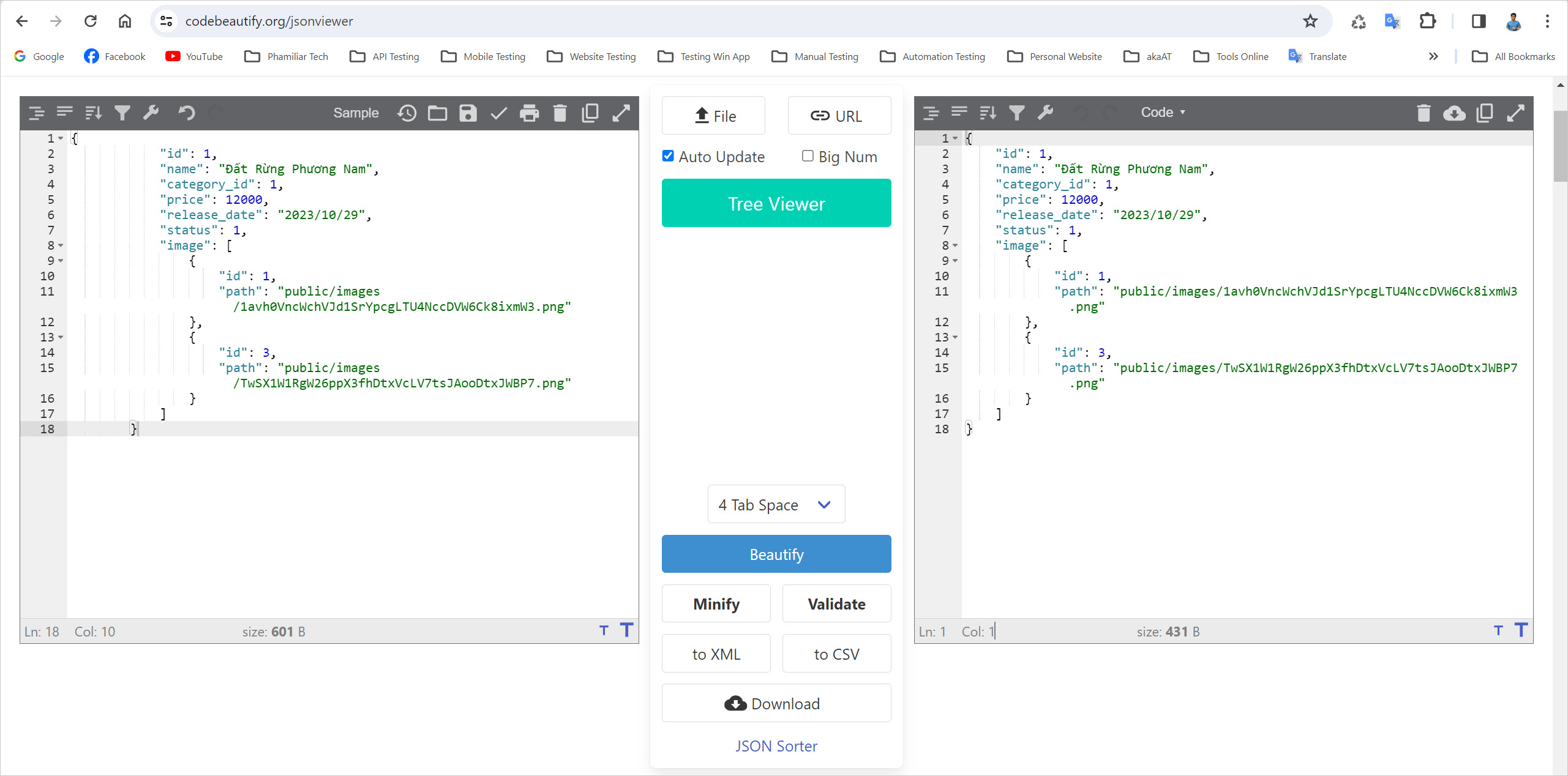Open YouTube bookmark
This screenshot has width=1568, height=776.
coord(194,56)
